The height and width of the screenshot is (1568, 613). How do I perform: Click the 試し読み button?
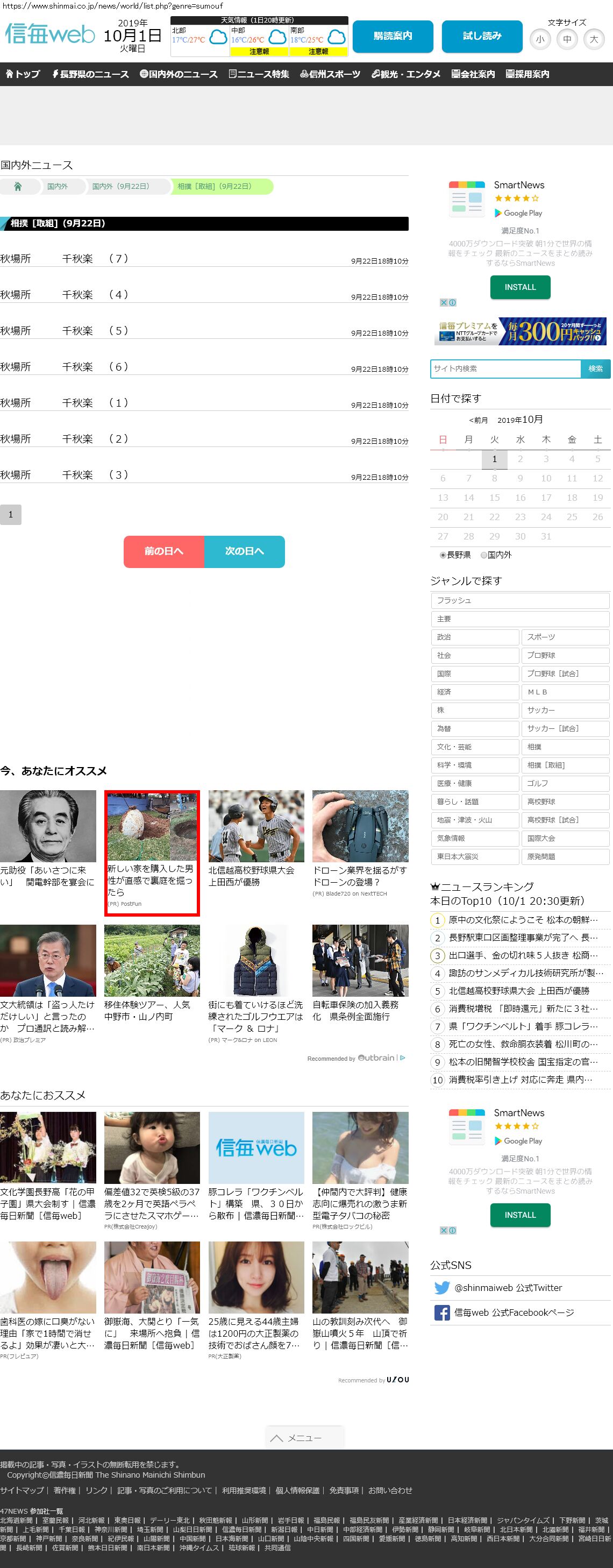pos(481,37)
